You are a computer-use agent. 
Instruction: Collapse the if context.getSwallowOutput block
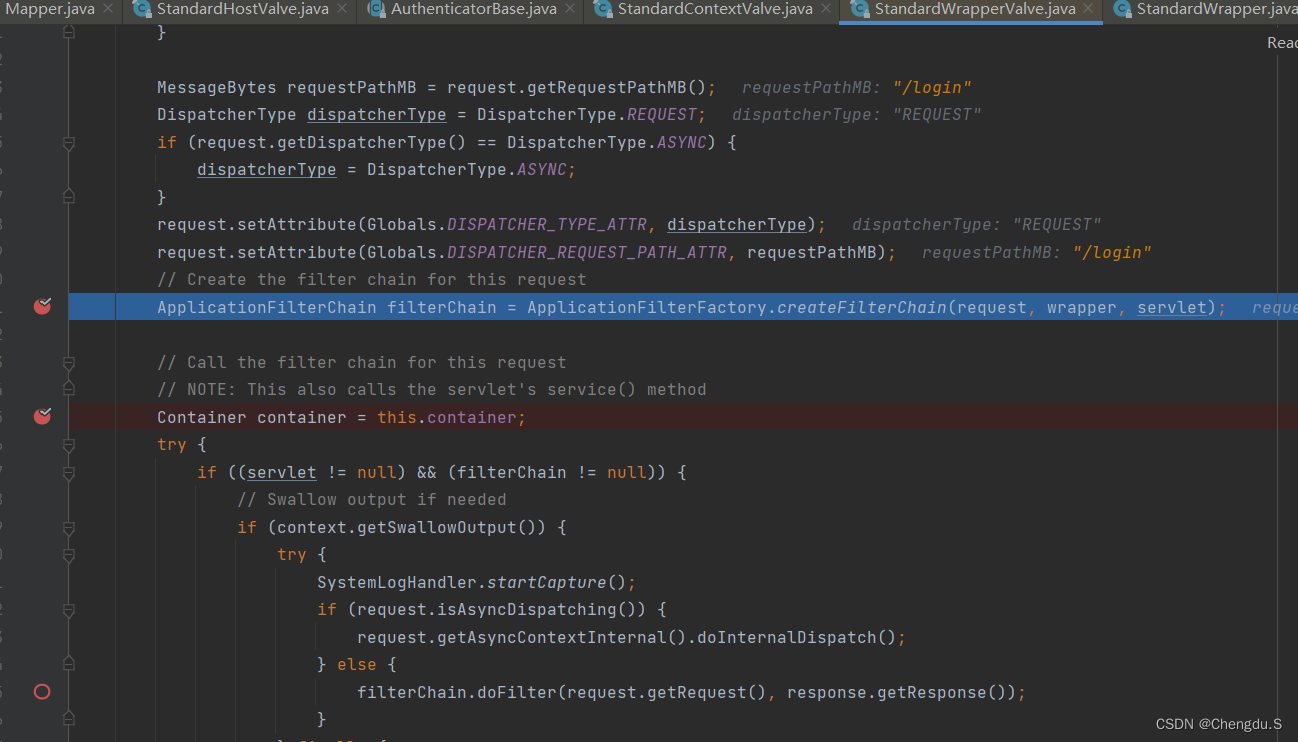69,528
